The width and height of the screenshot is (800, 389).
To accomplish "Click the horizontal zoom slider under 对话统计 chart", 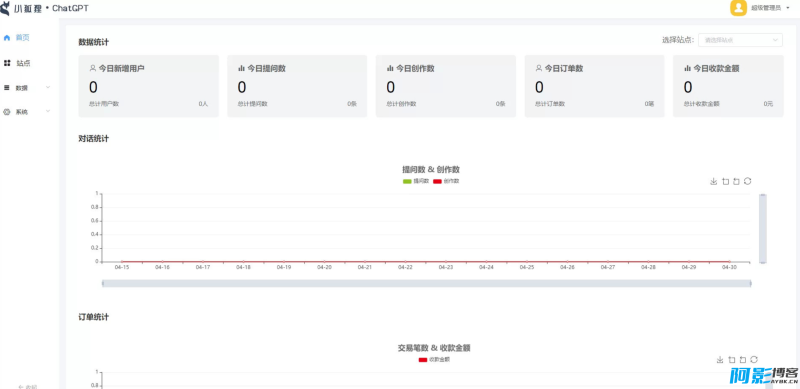I will click(x=427, y=283).
